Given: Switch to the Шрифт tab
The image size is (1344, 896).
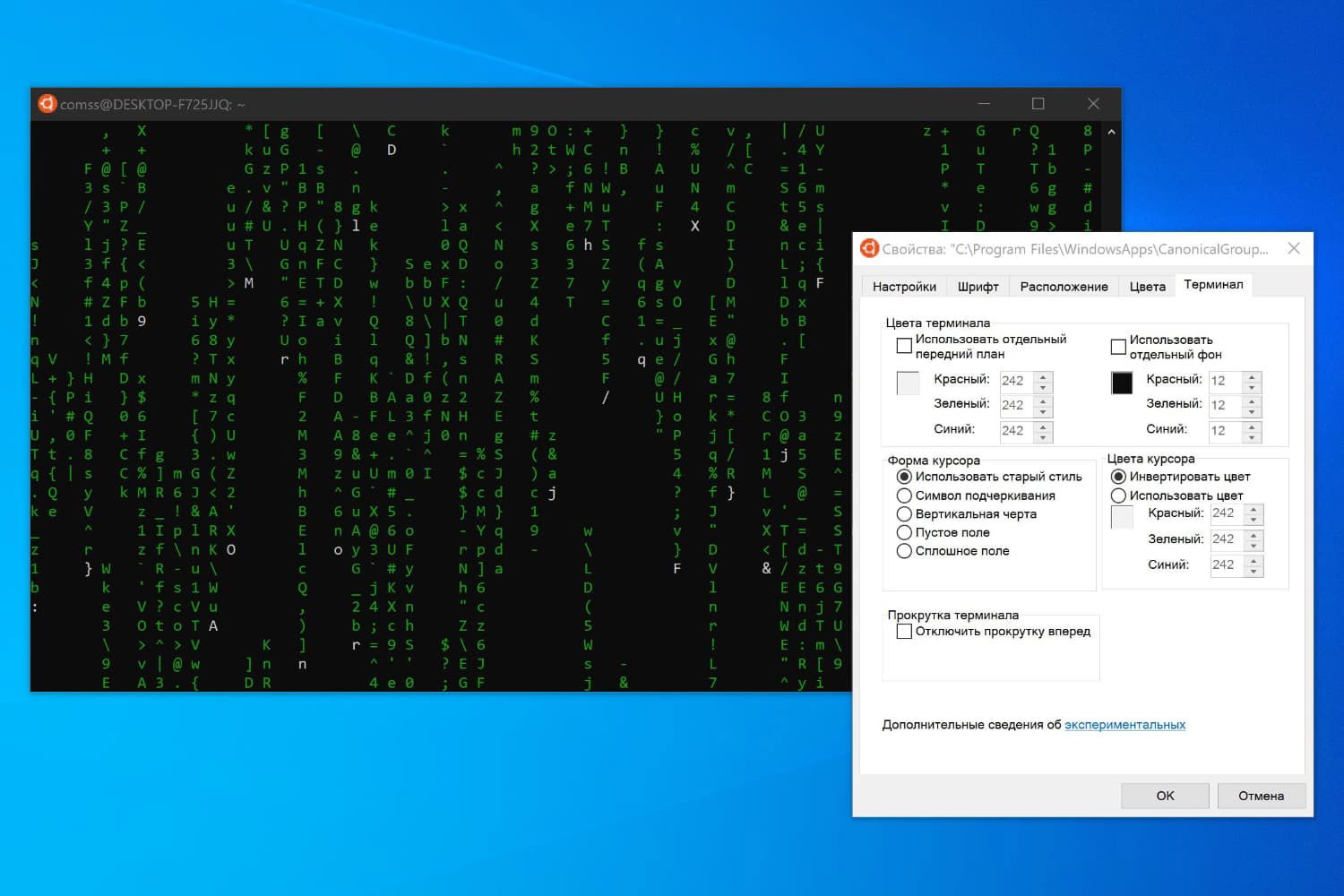Looking at the screenshot, I should pyautogui.click(x=978, y=286).
